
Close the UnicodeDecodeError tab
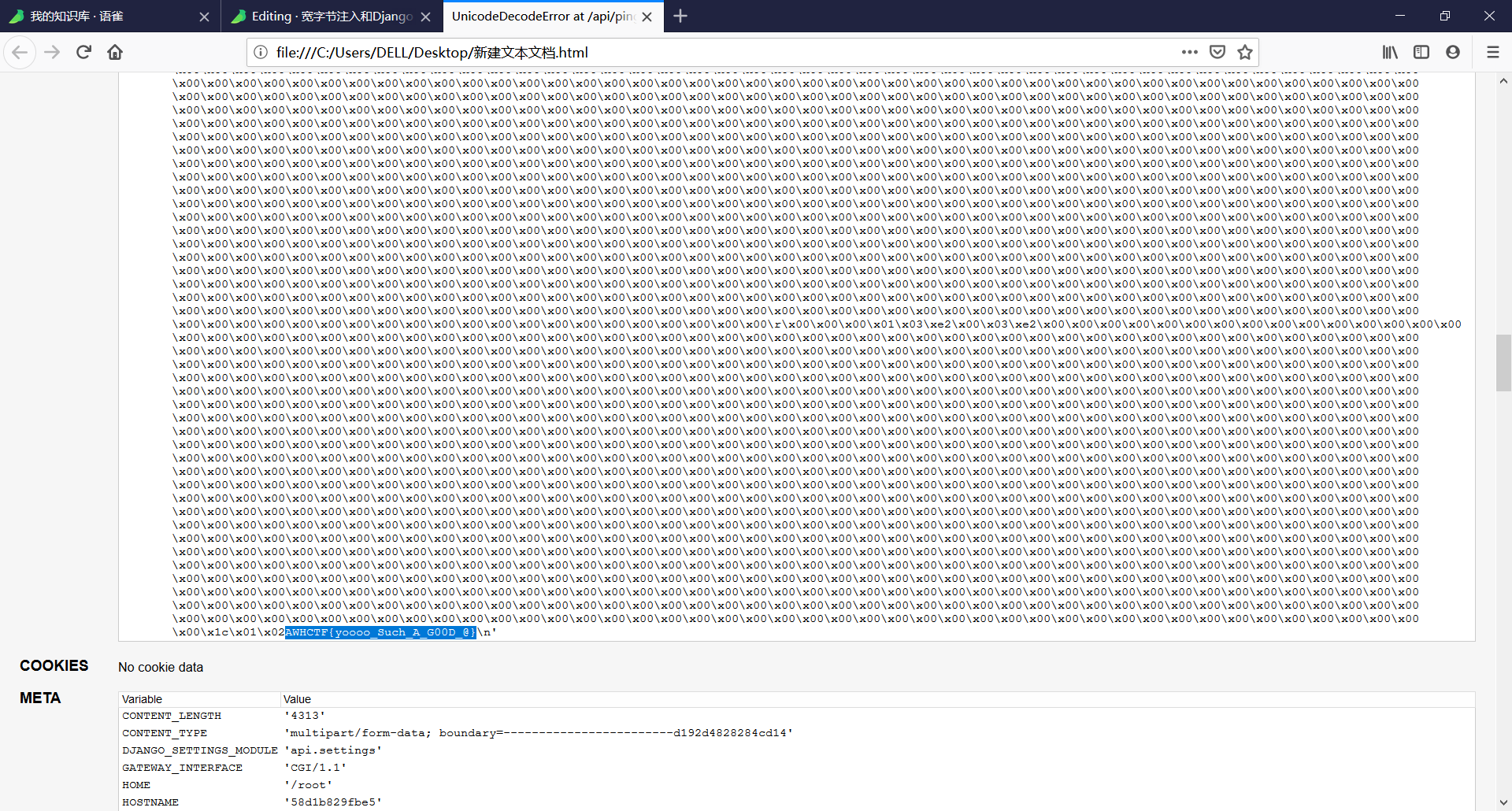[x=647, y=17]
